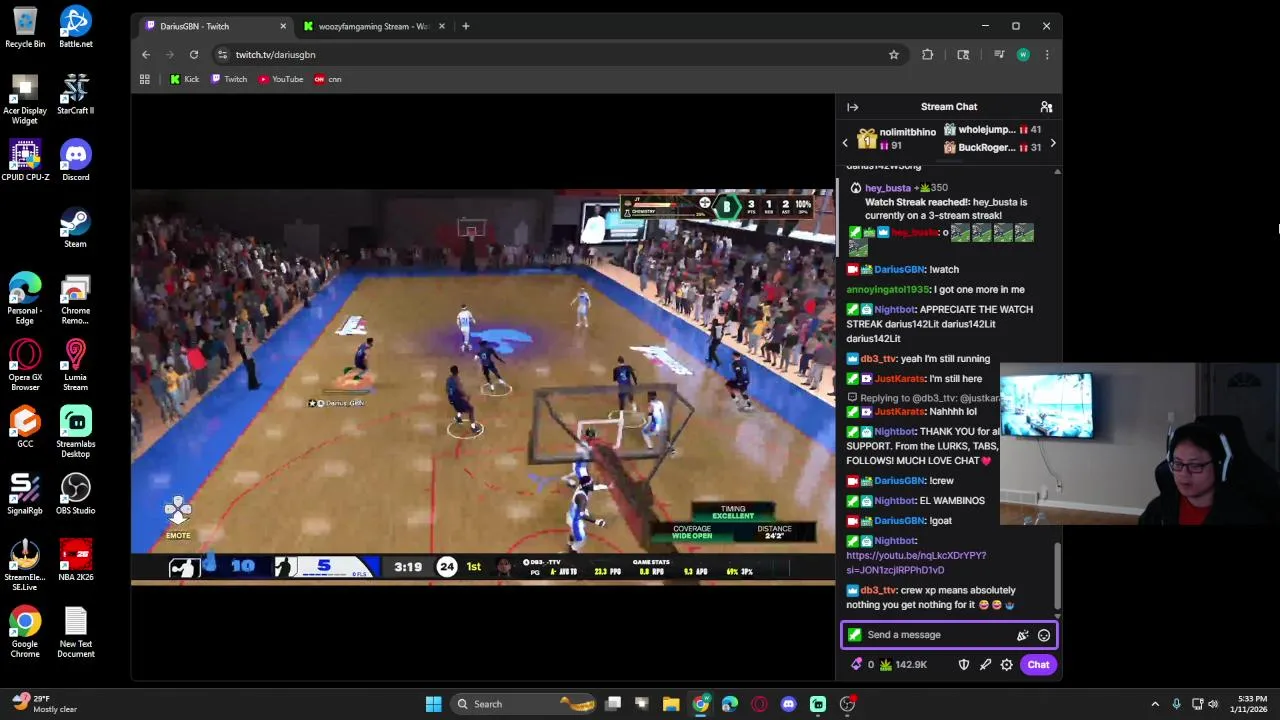Show next gift leaderboard entries
Viewport: 1280px width, 720px height.
(x=1053, y=143)
